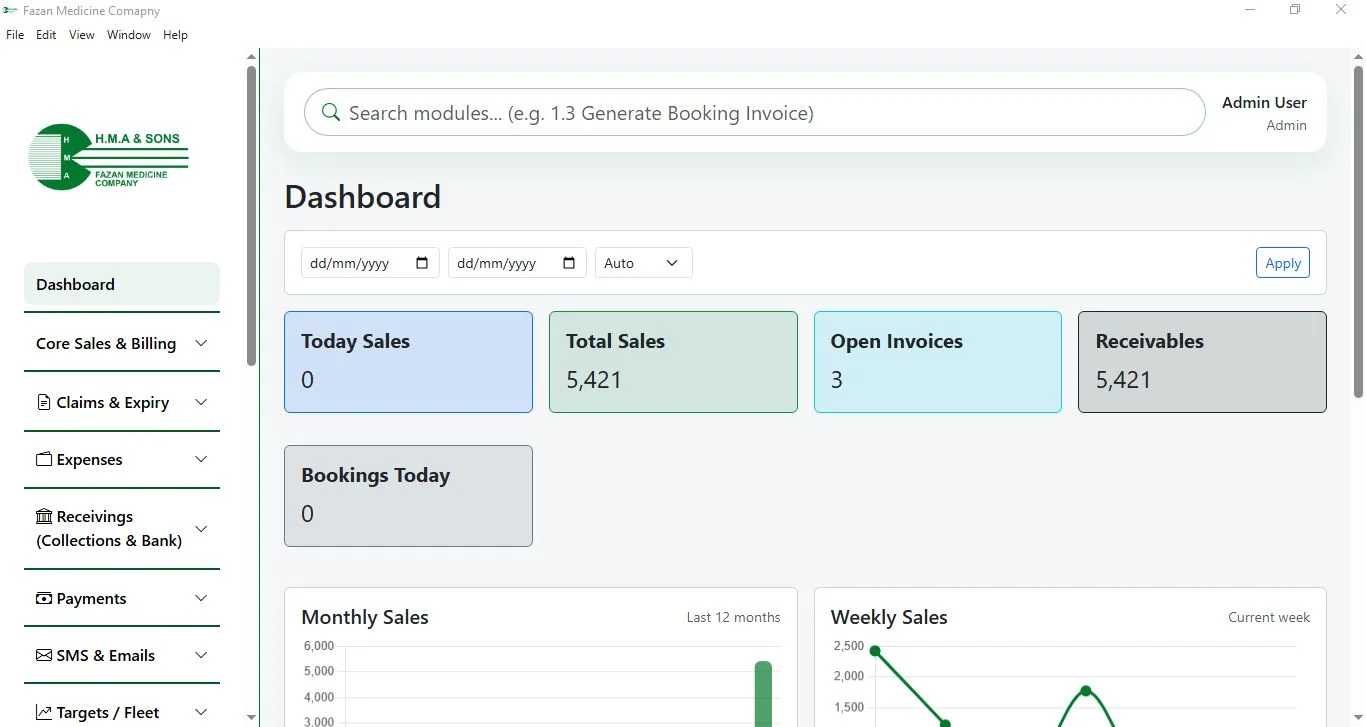Click the Dashboard page heading
Viewport: 1366px width, 727px height.
362,197
